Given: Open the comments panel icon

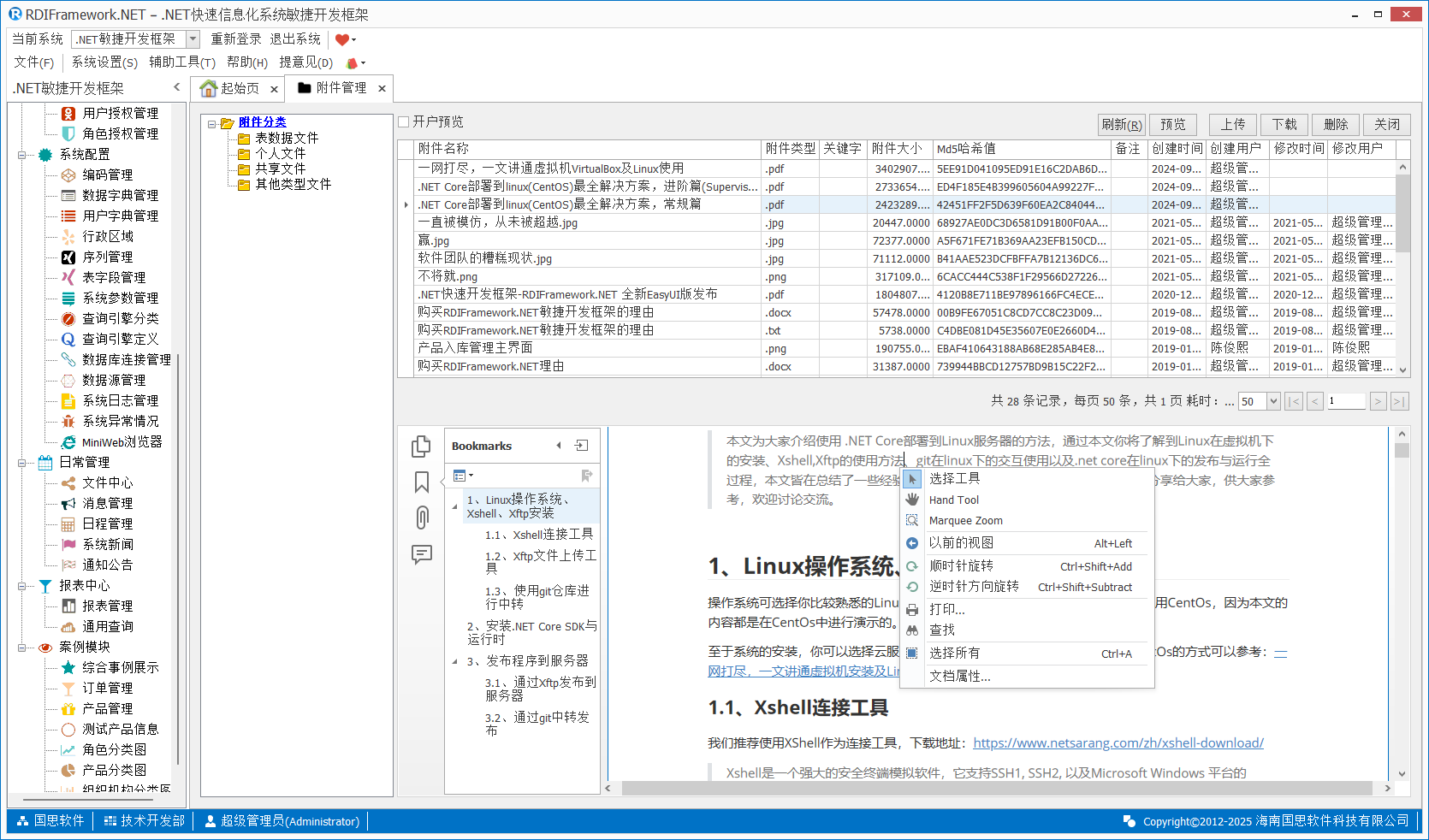Looking at the screenshot, I should point(421,554).
